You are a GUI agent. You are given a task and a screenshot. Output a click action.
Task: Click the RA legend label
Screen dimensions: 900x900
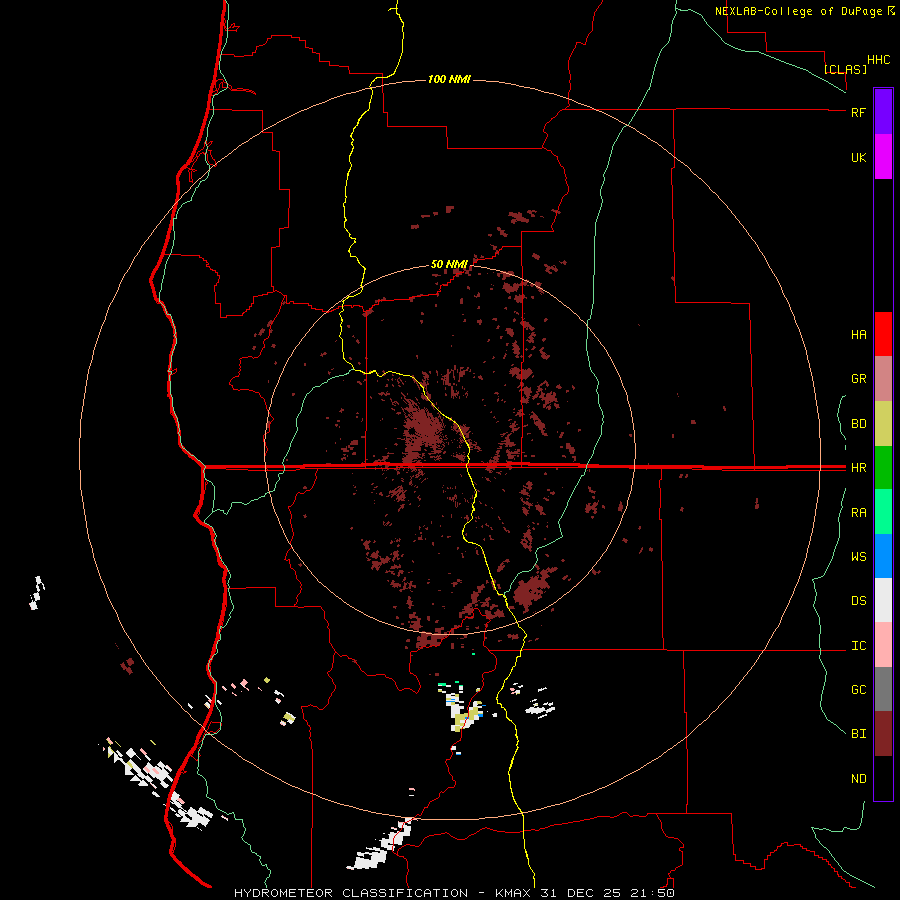pos(858,513)
